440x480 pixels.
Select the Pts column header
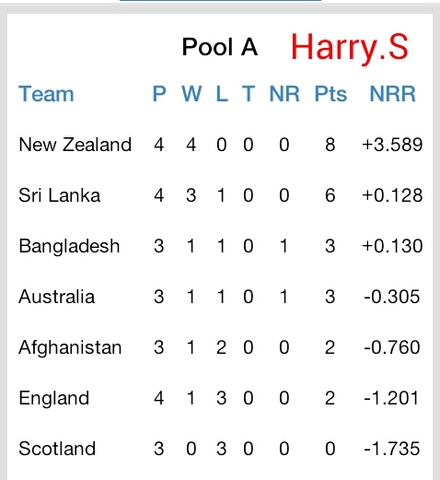click(331, 94)
